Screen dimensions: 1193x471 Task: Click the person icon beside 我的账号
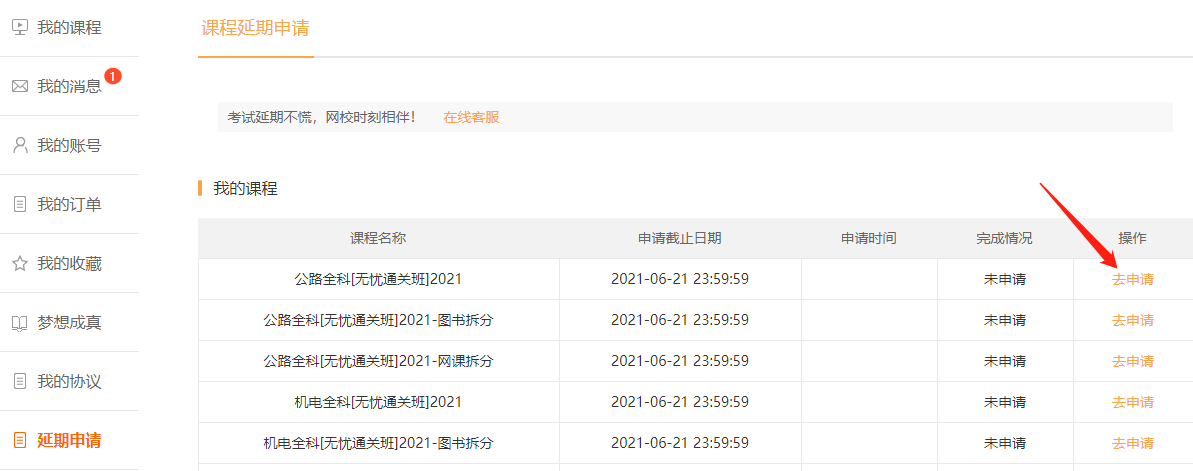[20, 145]
